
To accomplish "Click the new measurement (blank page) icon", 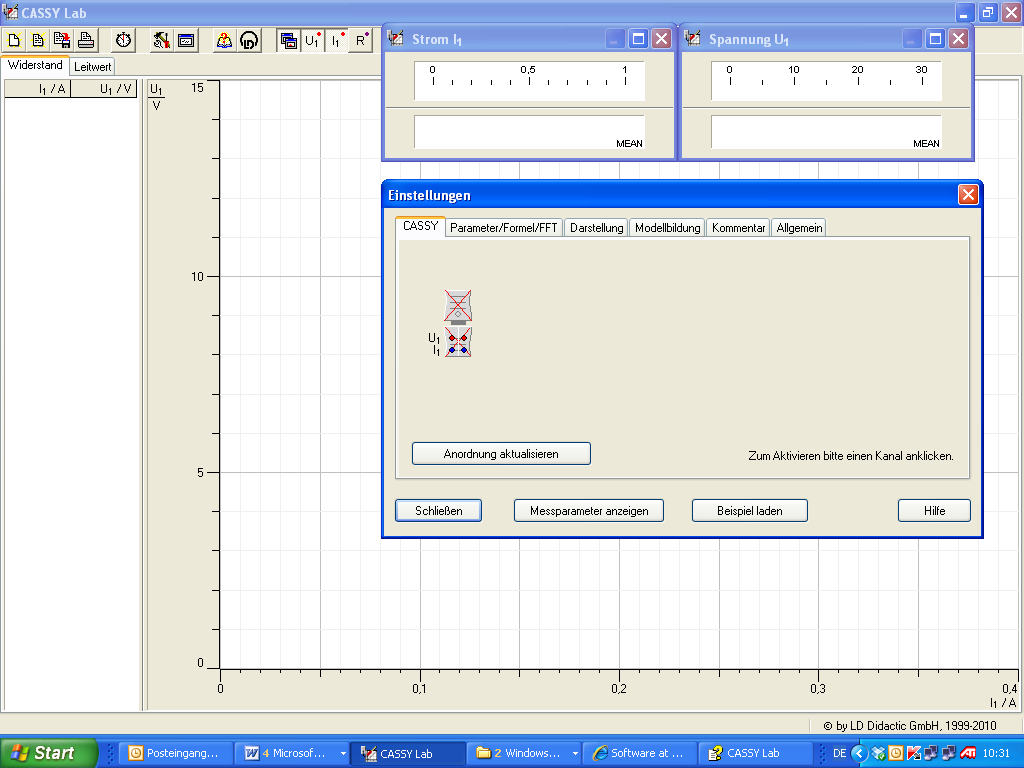I will pyautogui.click(x=15, y=41).
